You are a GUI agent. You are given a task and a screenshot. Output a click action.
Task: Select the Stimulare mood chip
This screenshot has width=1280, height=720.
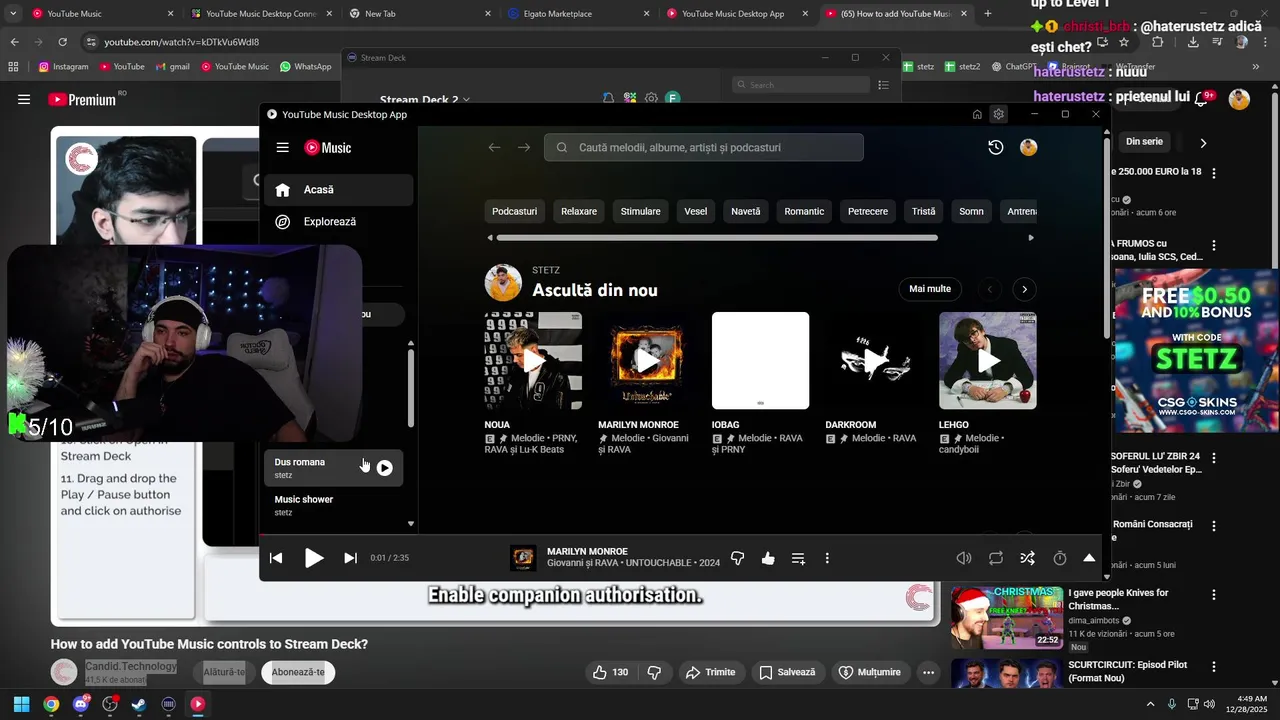tap(640, 211)
